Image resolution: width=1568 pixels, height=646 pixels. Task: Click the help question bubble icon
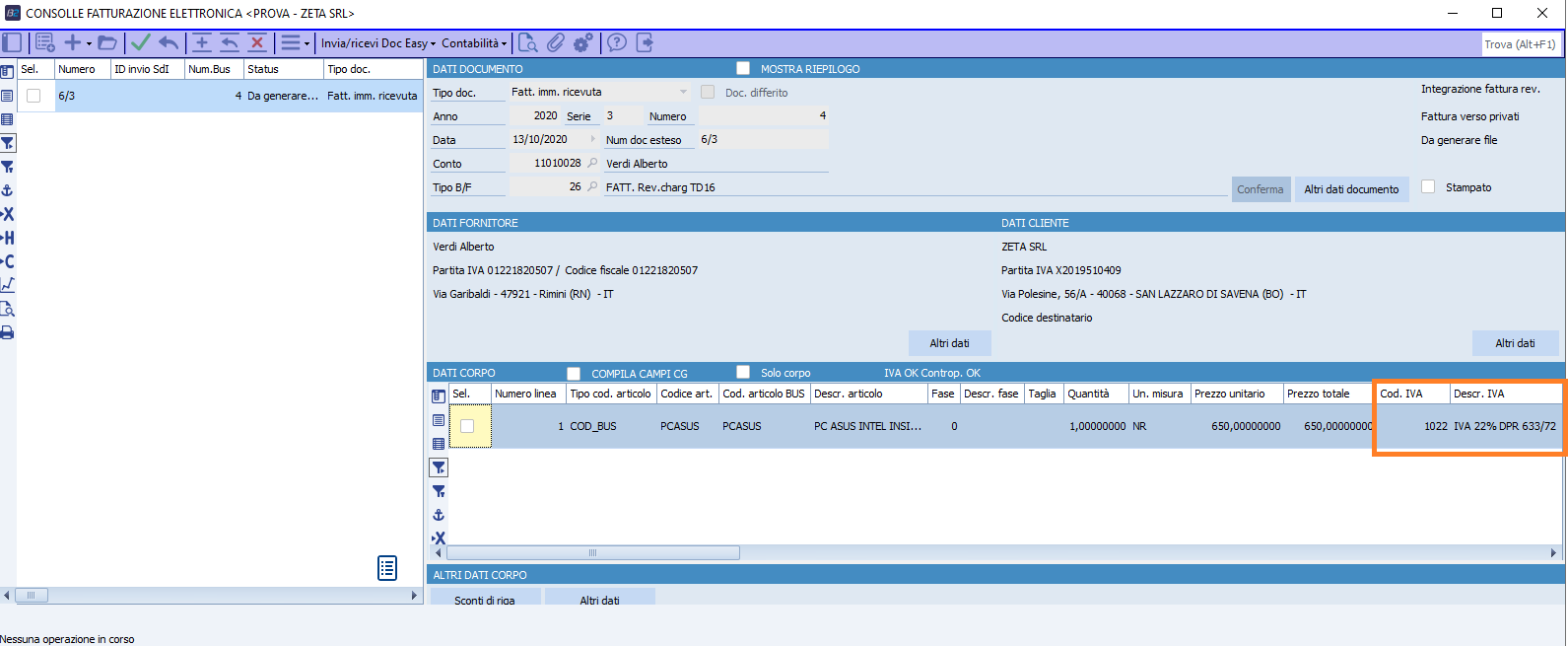point(617,42)
